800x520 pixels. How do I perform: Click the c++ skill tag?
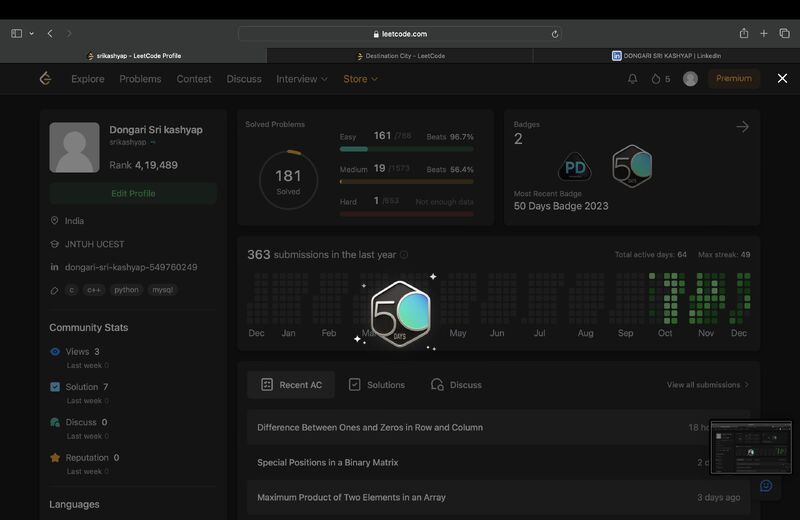94,290
